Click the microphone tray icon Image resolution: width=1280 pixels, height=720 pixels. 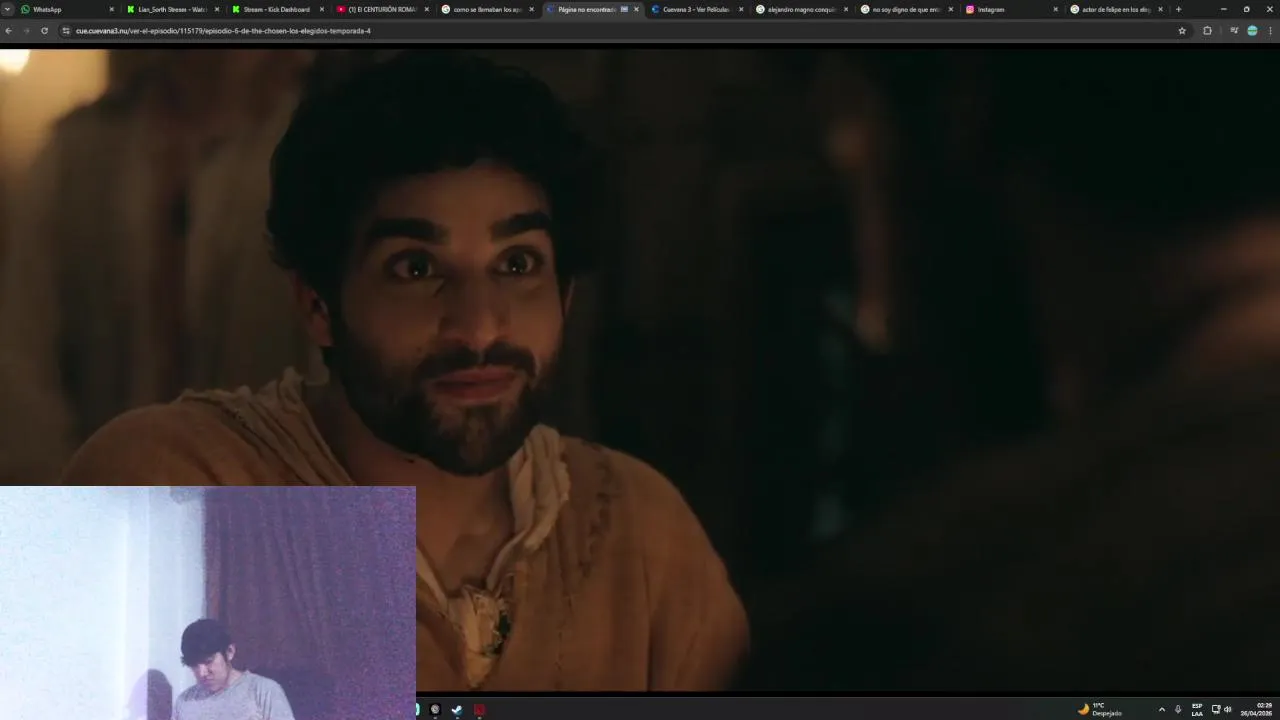[1178, 709]
